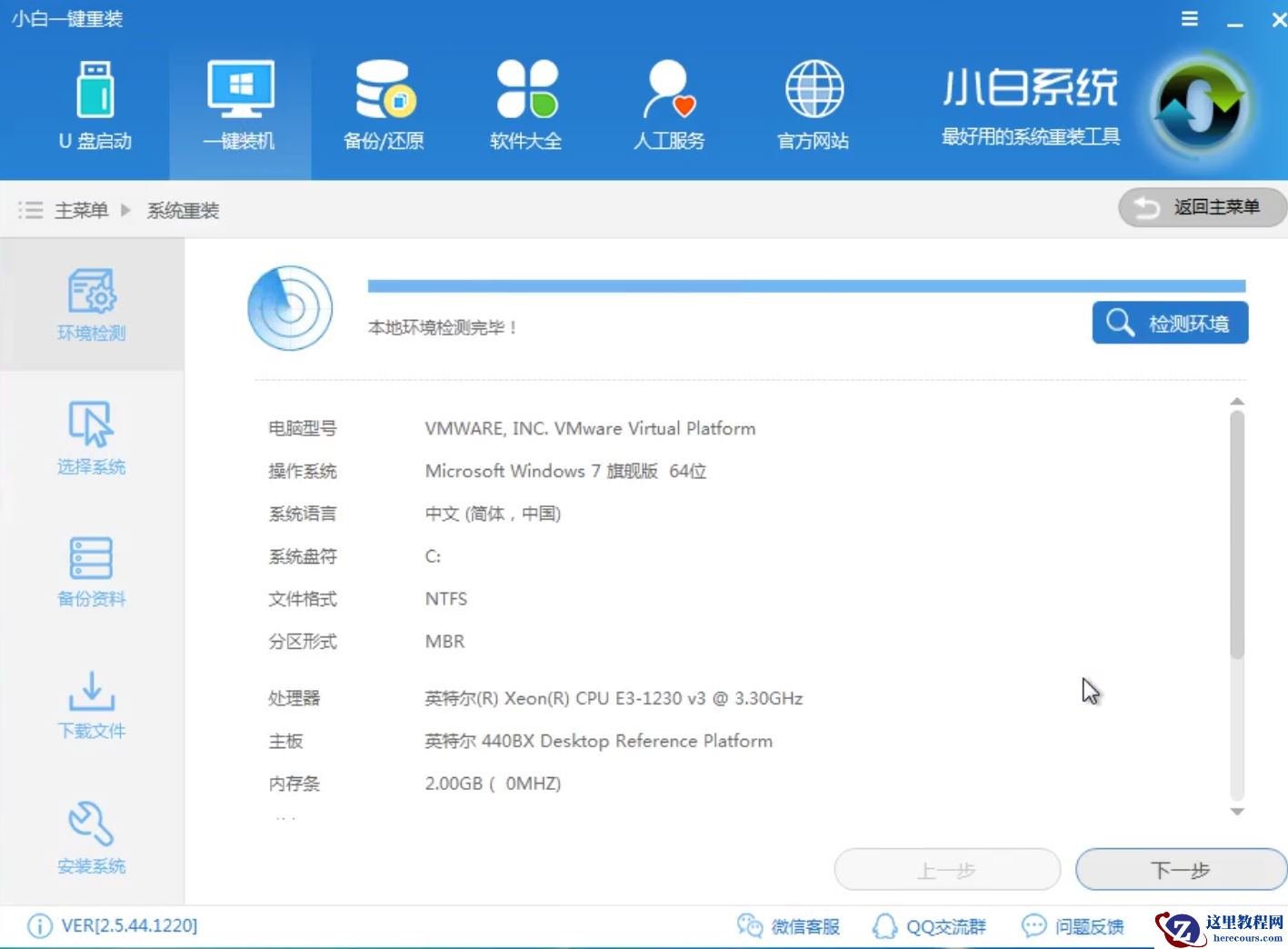Open the 安装系统 install system step

(90, 838)
